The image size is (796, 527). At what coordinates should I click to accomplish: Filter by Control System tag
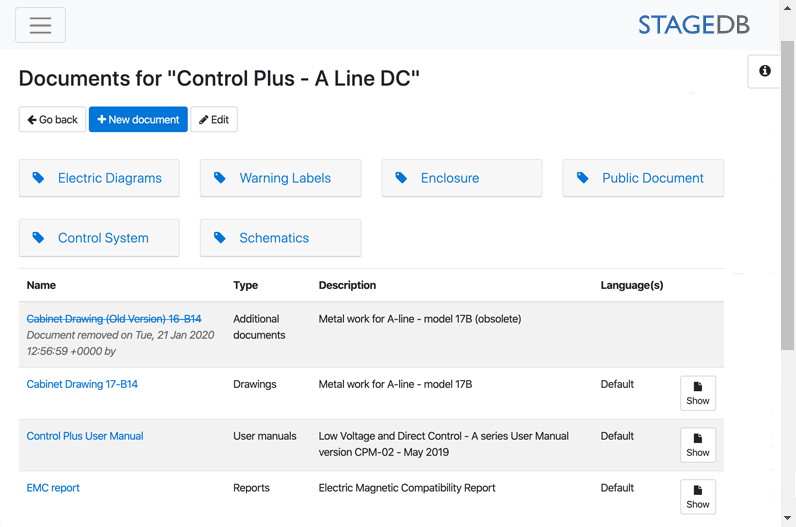(99, 238)
